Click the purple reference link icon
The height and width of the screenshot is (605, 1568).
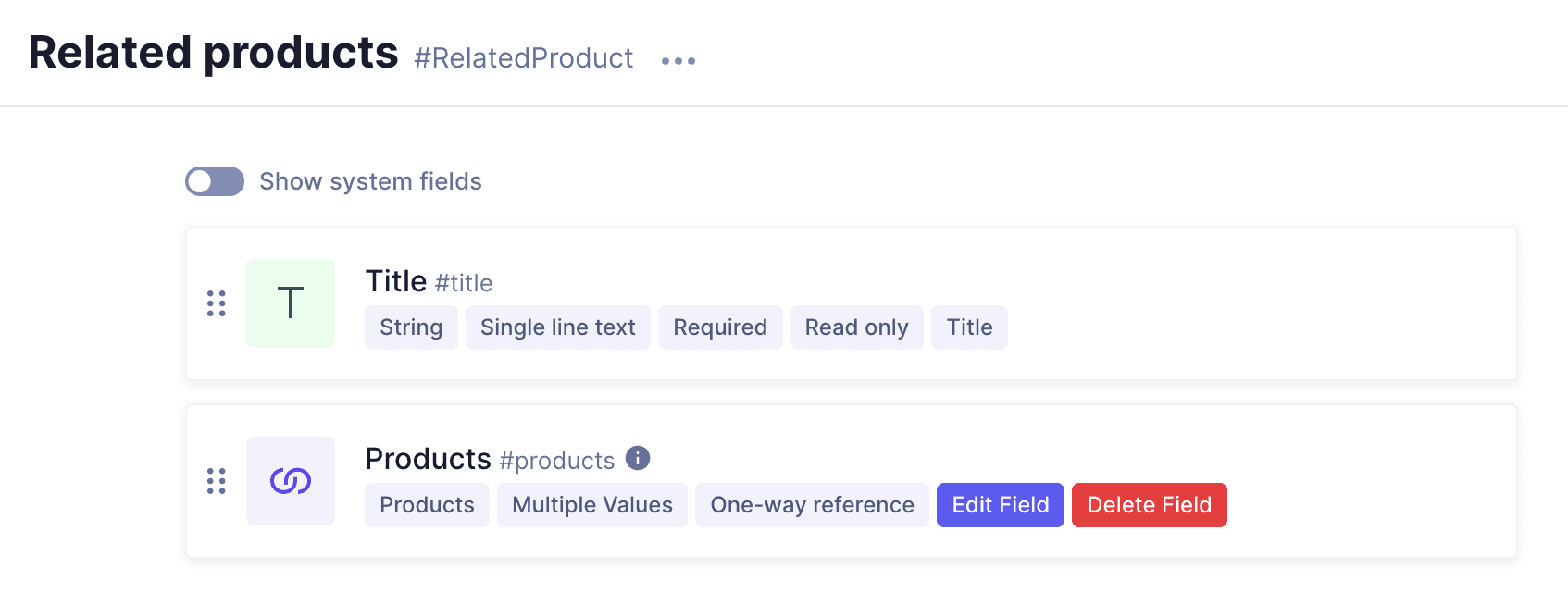tap(291, 481)
